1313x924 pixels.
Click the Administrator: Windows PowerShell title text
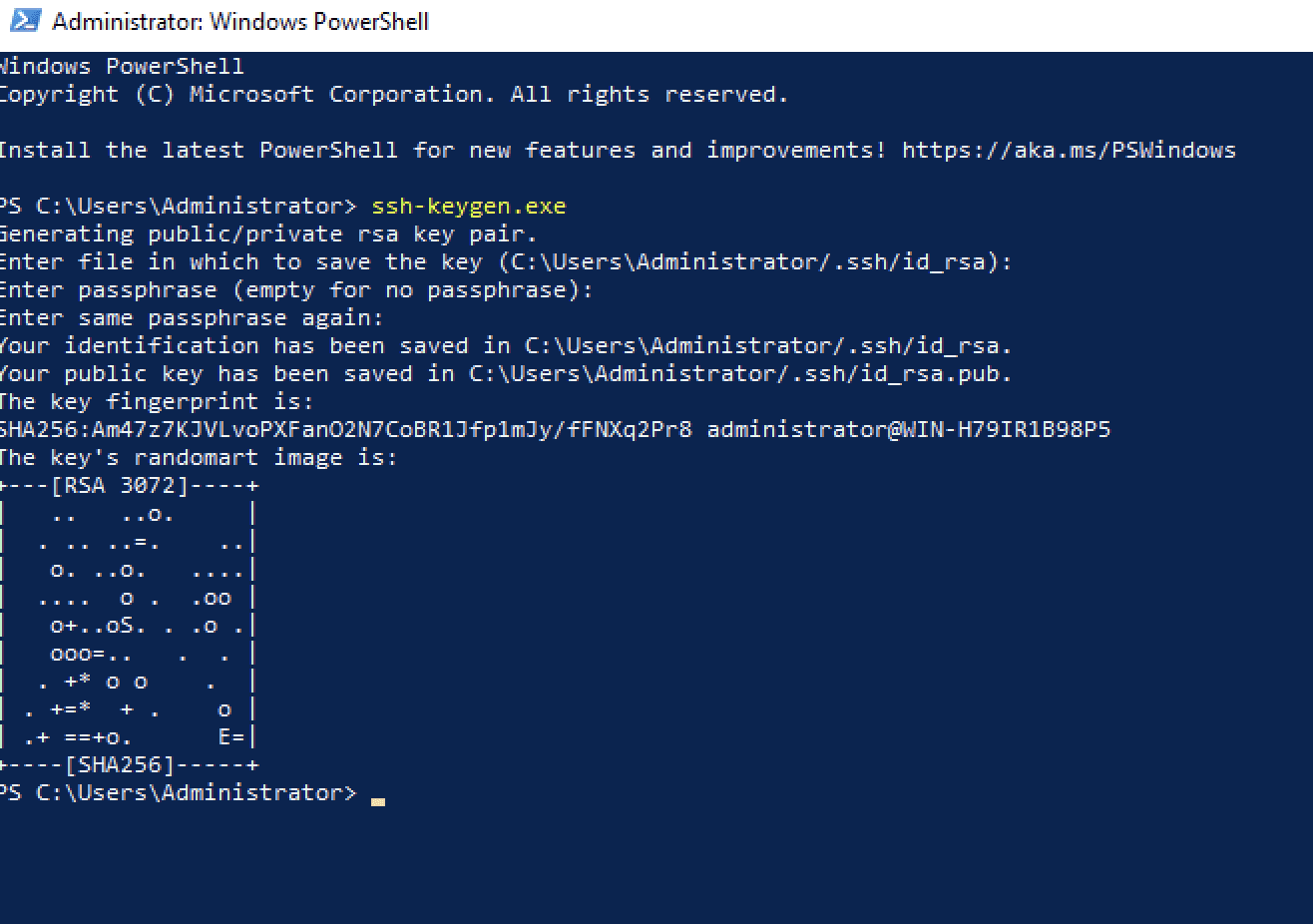coord(240,21)
